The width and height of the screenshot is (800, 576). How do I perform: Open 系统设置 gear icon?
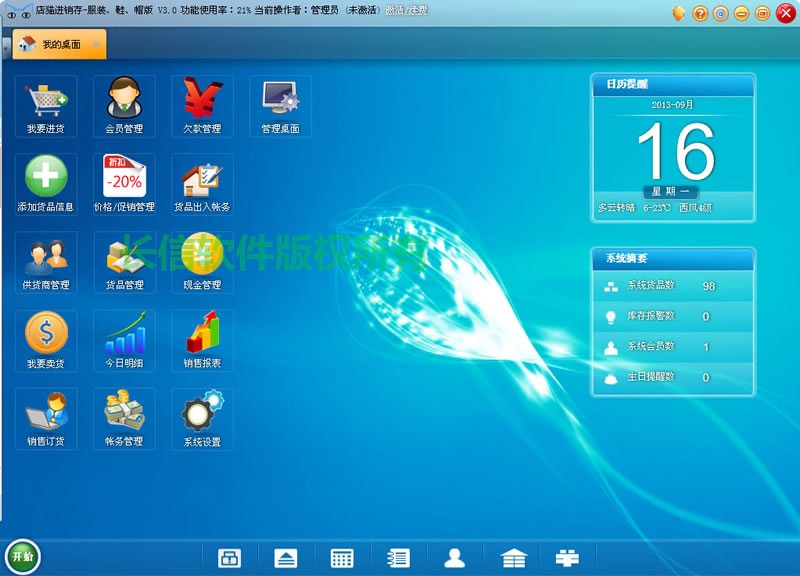click(202, 419)
